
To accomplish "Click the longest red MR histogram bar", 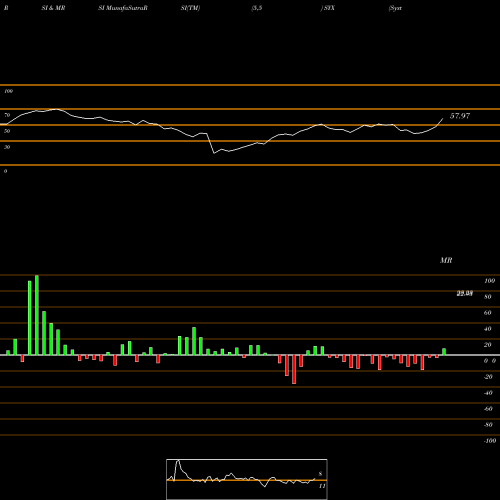I will (294, 369).
